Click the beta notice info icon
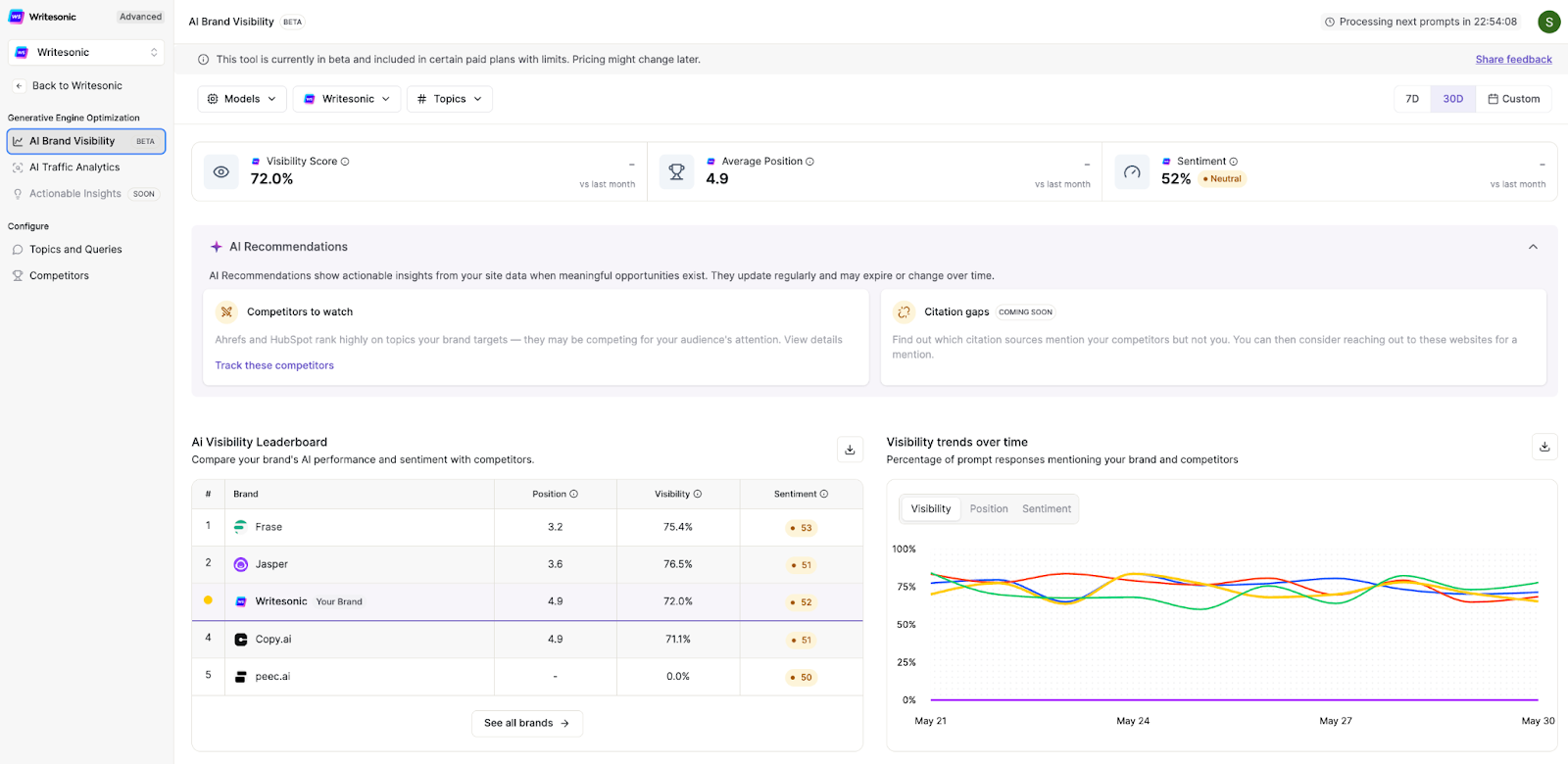Screen dimensions: 1568x764 click(x=204, y=60)
